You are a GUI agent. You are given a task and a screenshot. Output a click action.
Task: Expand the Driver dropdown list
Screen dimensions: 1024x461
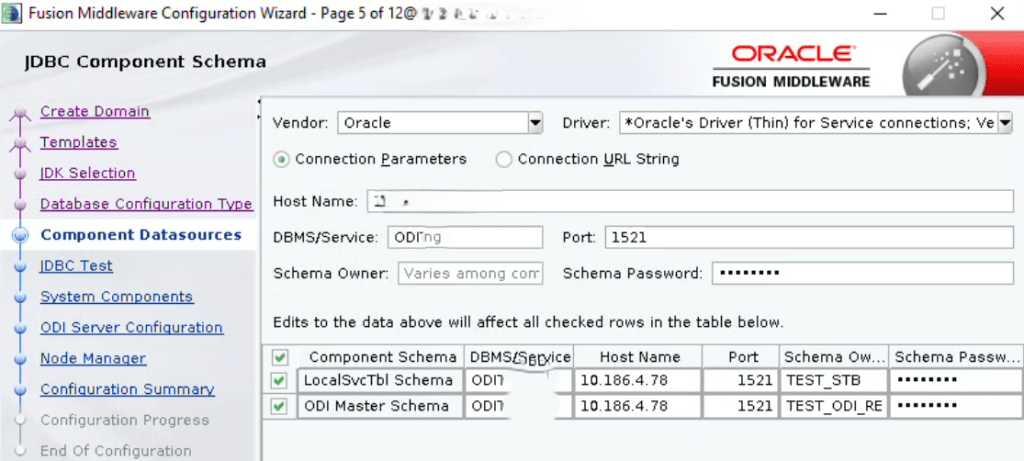[x=1005, y=123]
